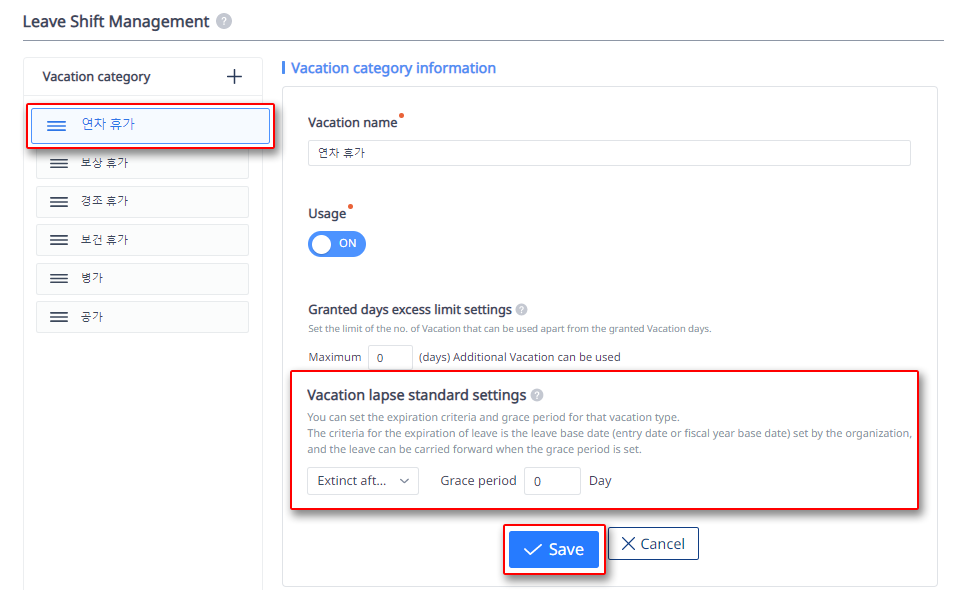The image size is (960, 590).
Task: Click drag handle of 보상 휴가 category
Action: coord(59,163)
